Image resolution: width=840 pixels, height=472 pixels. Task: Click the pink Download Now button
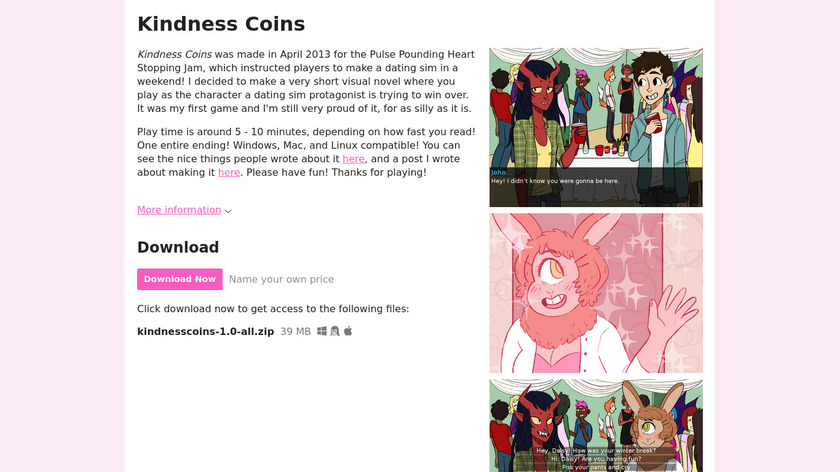[x=179, y=279]
